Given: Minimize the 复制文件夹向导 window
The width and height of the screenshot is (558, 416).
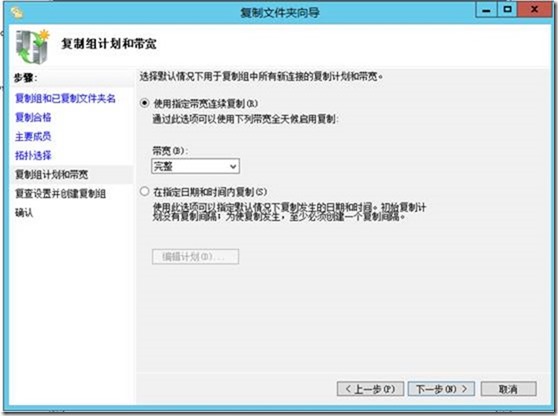Looking at the screenshot, I should [486, 10].
